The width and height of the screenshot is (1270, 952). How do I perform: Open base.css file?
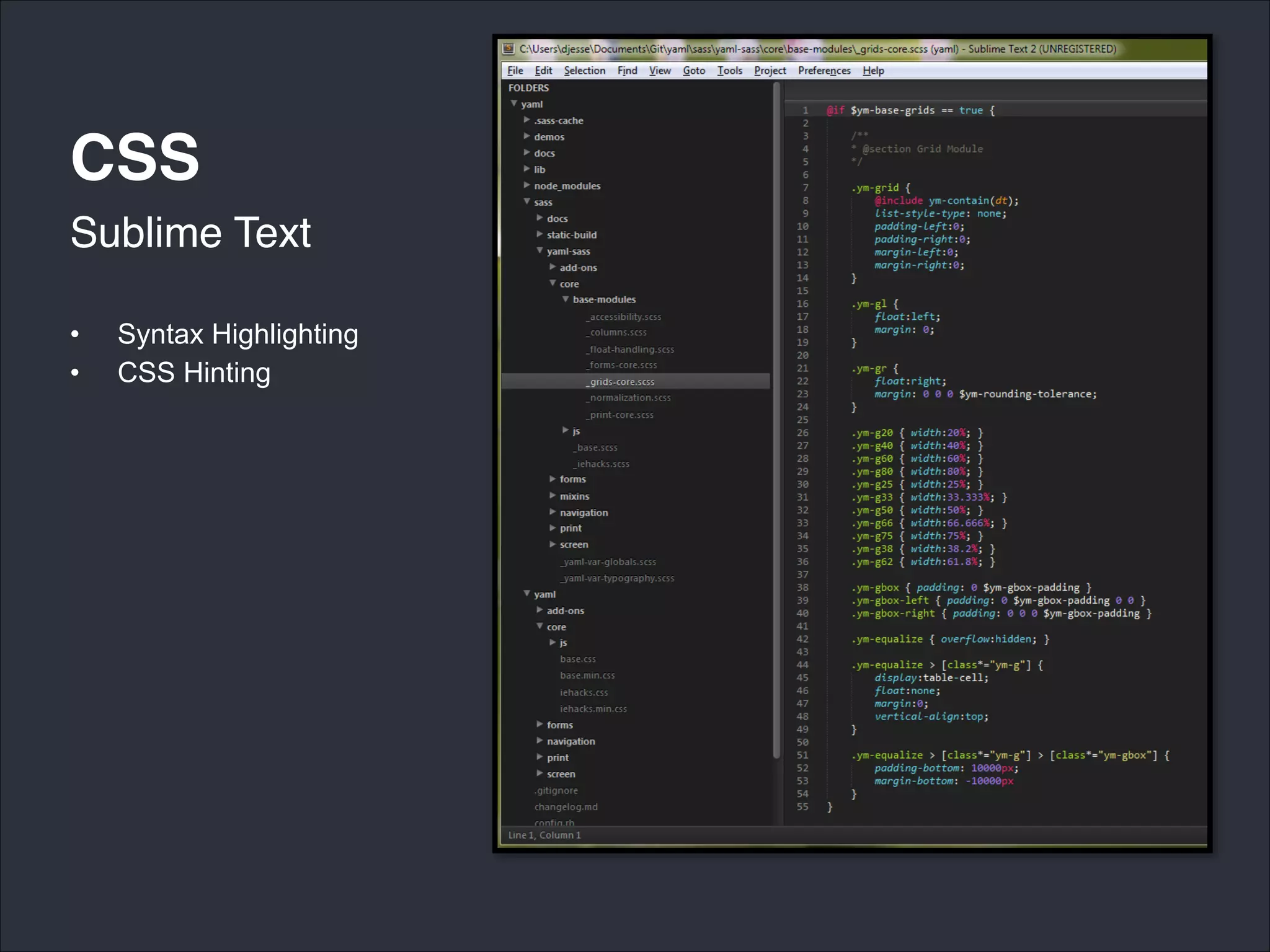[578, 659]
